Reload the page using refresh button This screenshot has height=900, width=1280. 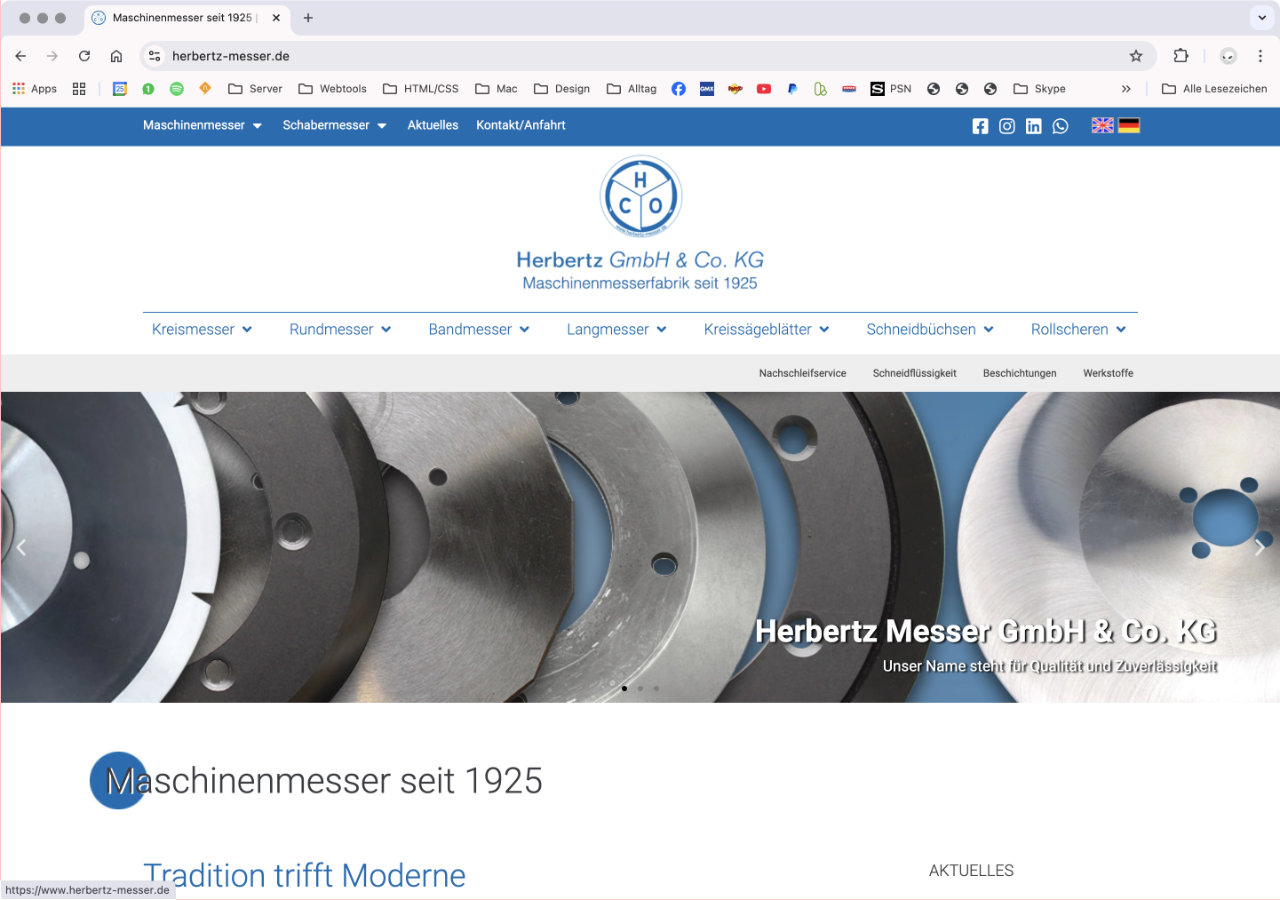(84, 56)
